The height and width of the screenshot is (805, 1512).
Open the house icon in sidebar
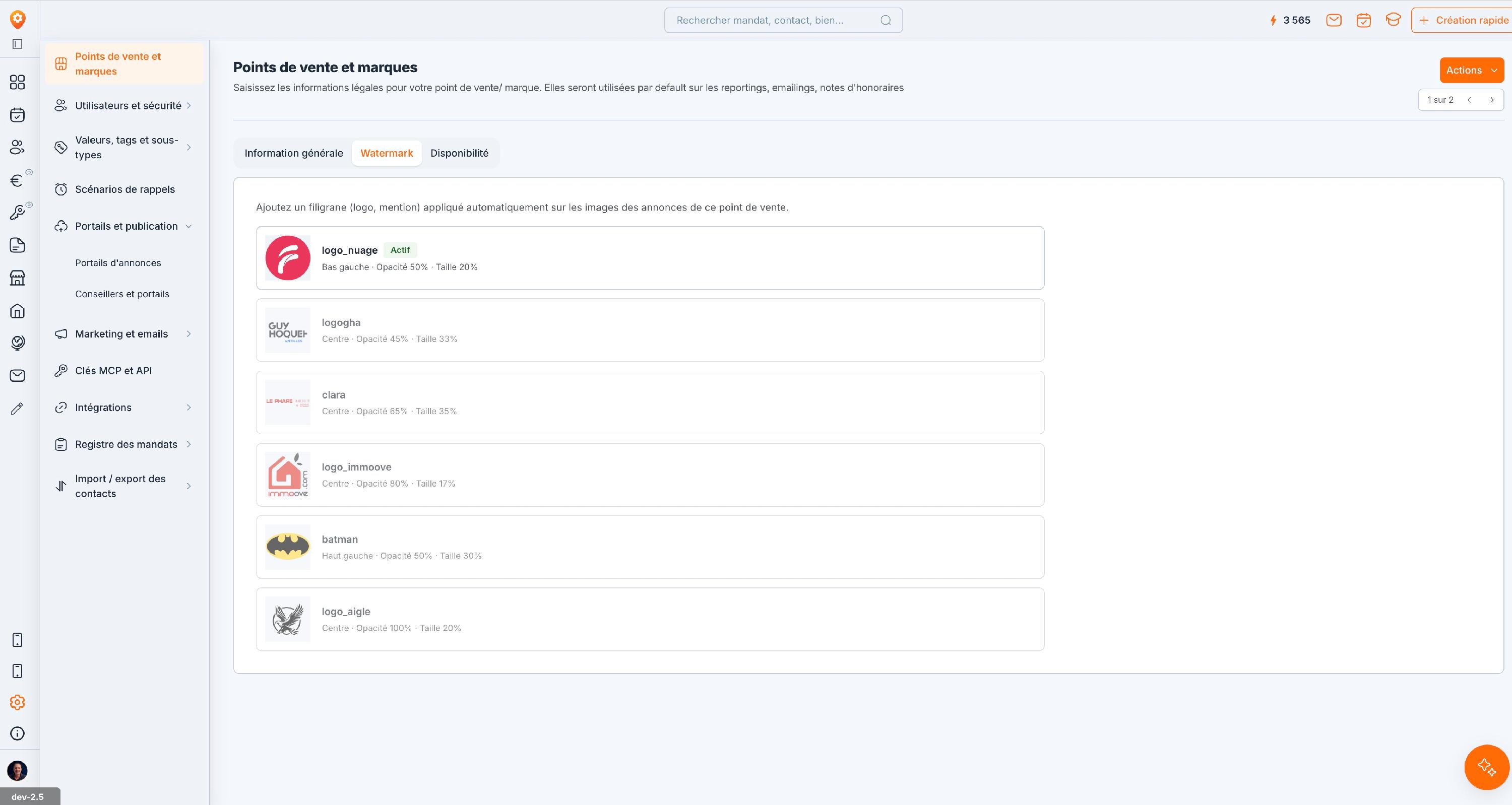pyautogui.click(x=18, y=310)
